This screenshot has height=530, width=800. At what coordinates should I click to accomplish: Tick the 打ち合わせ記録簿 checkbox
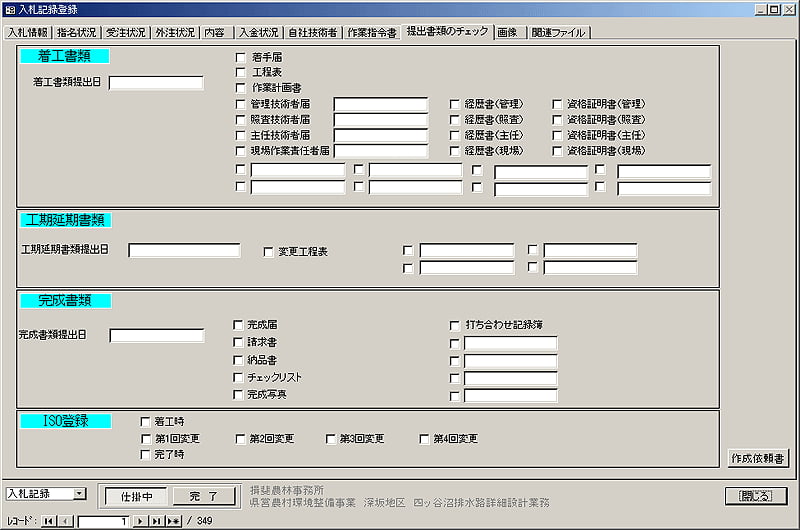point(455,325)
